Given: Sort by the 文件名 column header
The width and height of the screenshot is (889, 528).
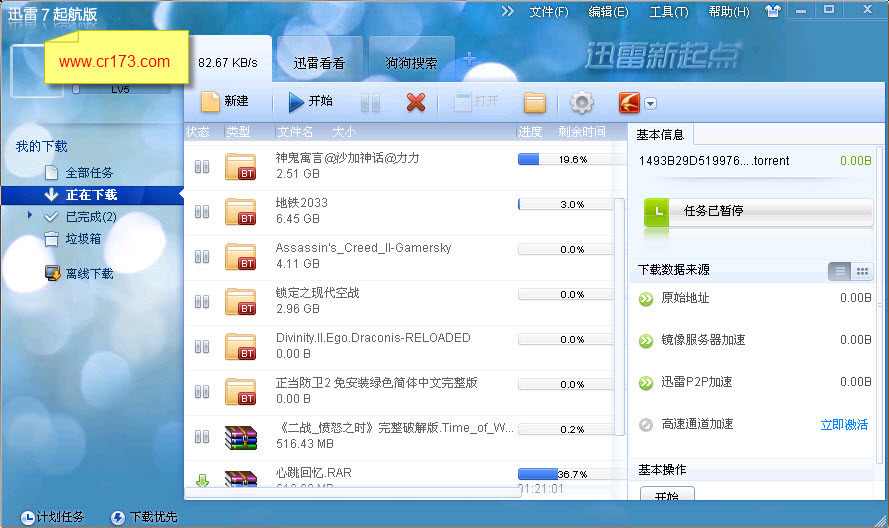Looking at the screenshot, I should [295, 132].
